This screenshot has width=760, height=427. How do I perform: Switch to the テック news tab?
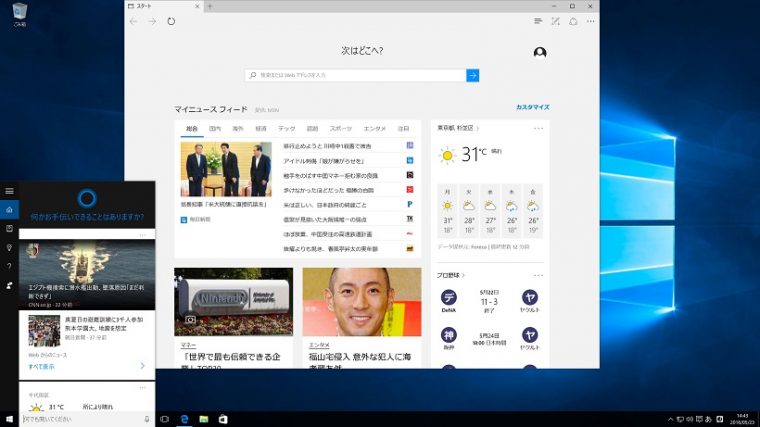[x=286, y=128]
